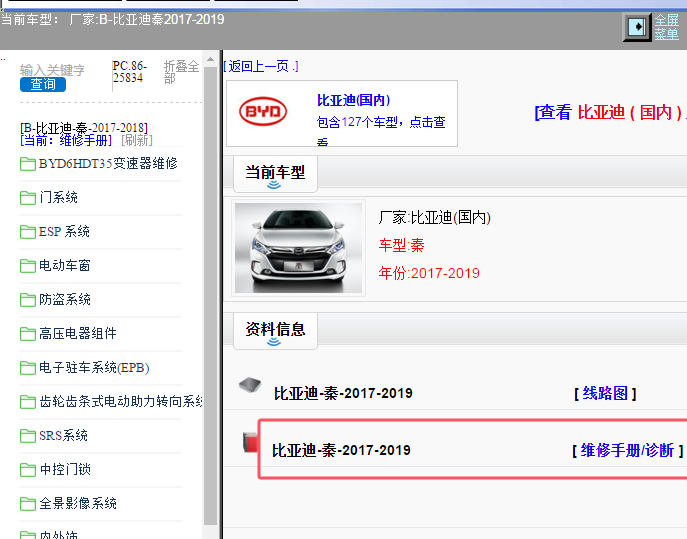The width and height of the screenshot is (687, 539).
Task: Open the 线路图 wiring diagram link
Action: [x=605, y=394]
